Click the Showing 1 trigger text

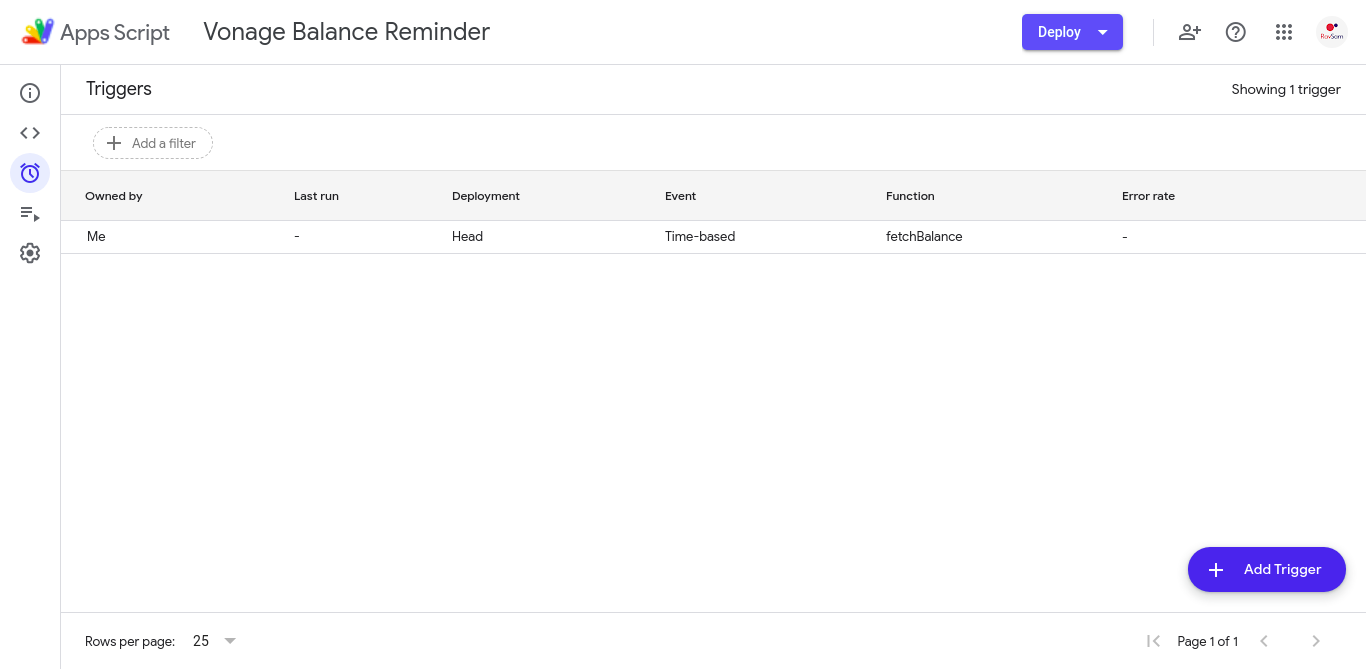coord(1286,89)
